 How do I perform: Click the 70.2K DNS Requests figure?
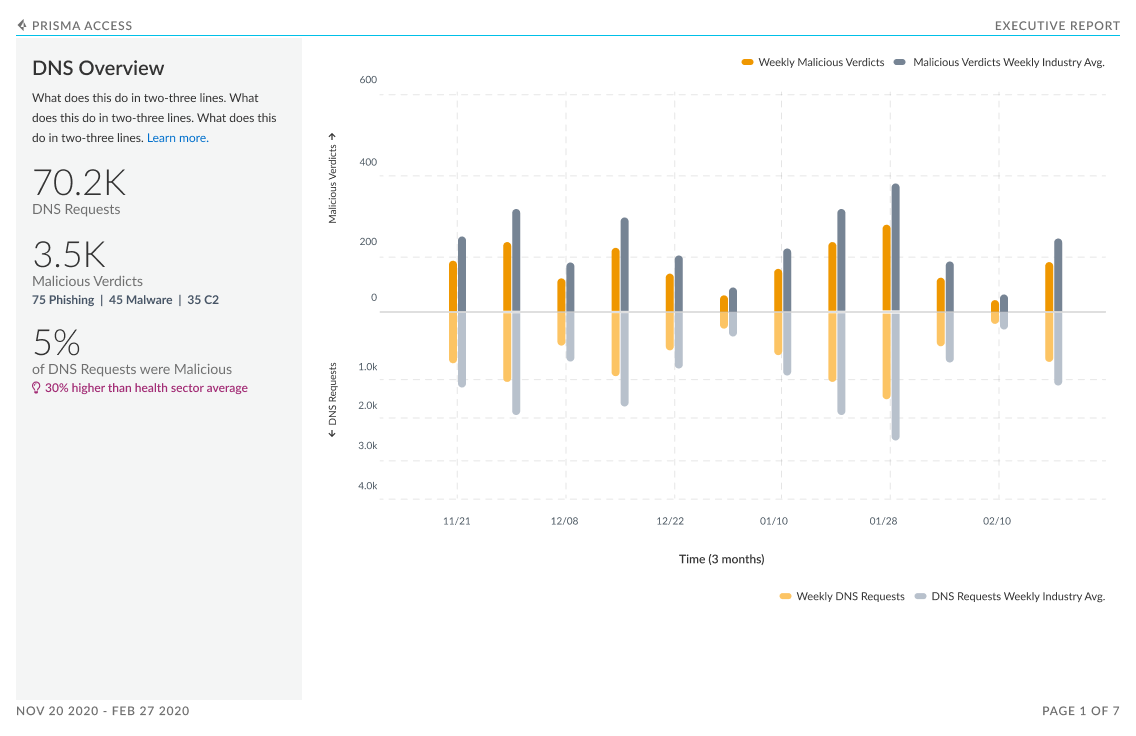pos(79,183)
